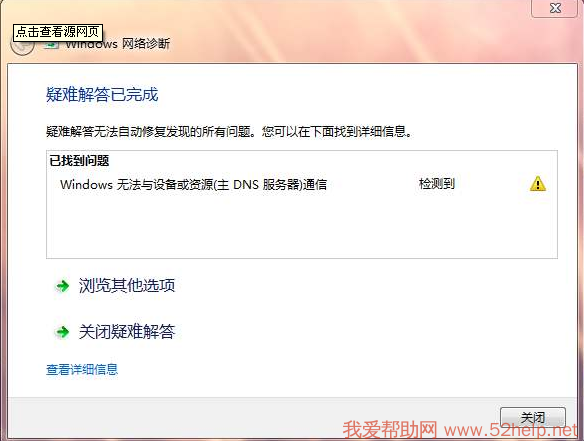Viewport: 584px width, 441px height.
Task: Click the green arrow beside 关闭疑难解答
Action: 63,331
